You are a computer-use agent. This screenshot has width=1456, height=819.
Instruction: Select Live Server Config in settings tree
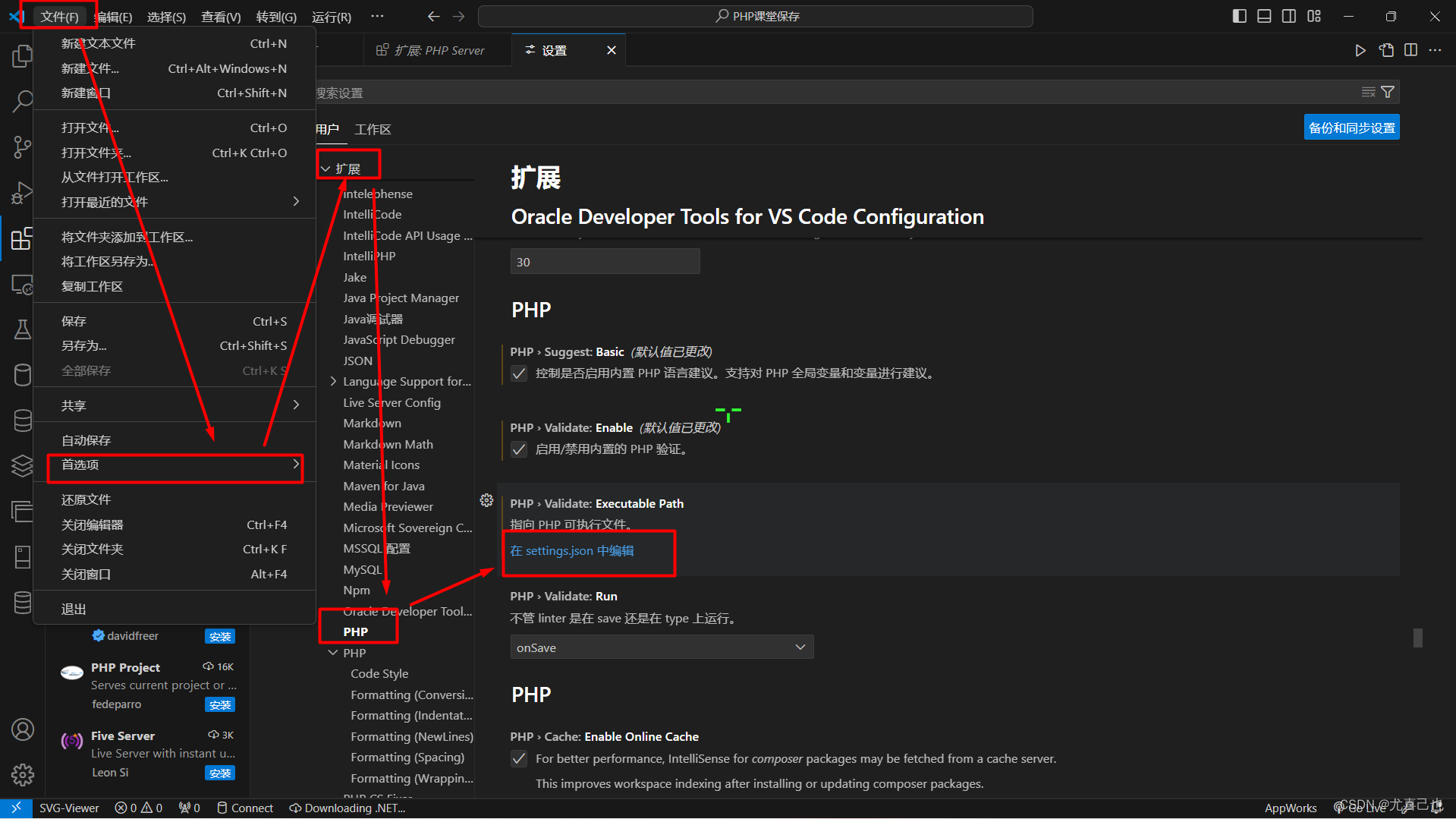tap(392, 402)
